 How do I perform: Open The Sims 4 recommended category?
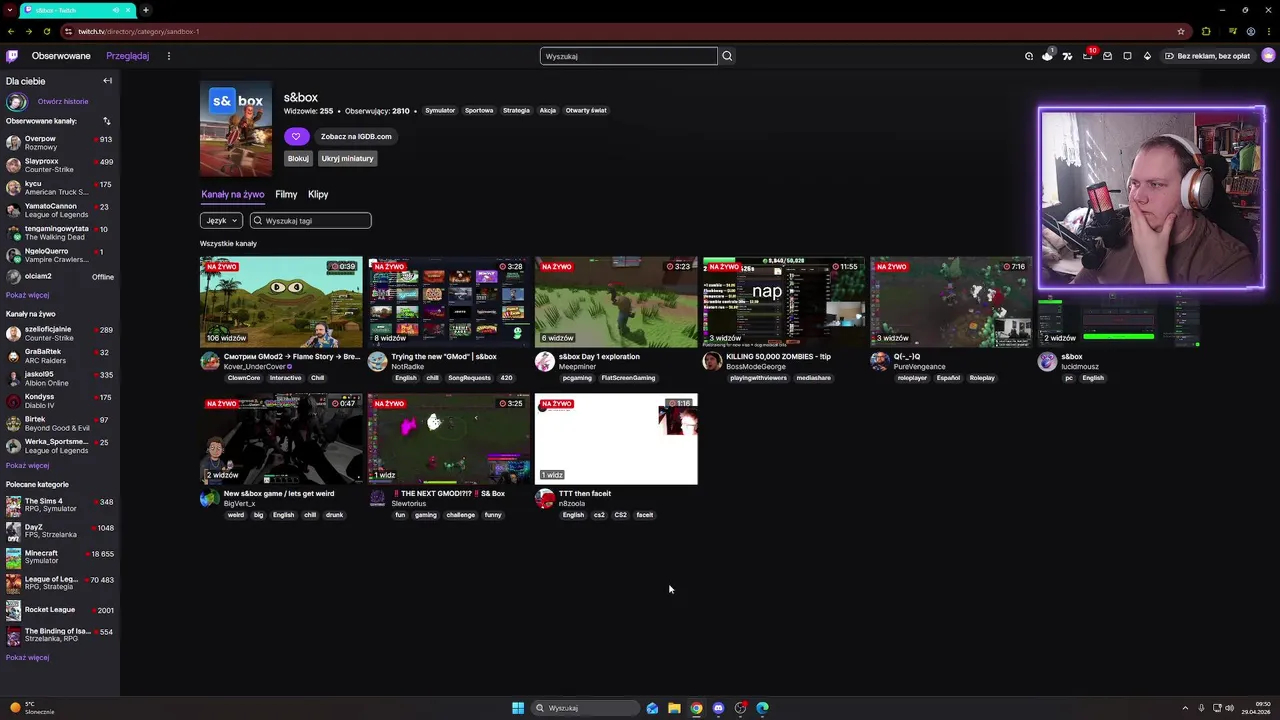[59, 505]
